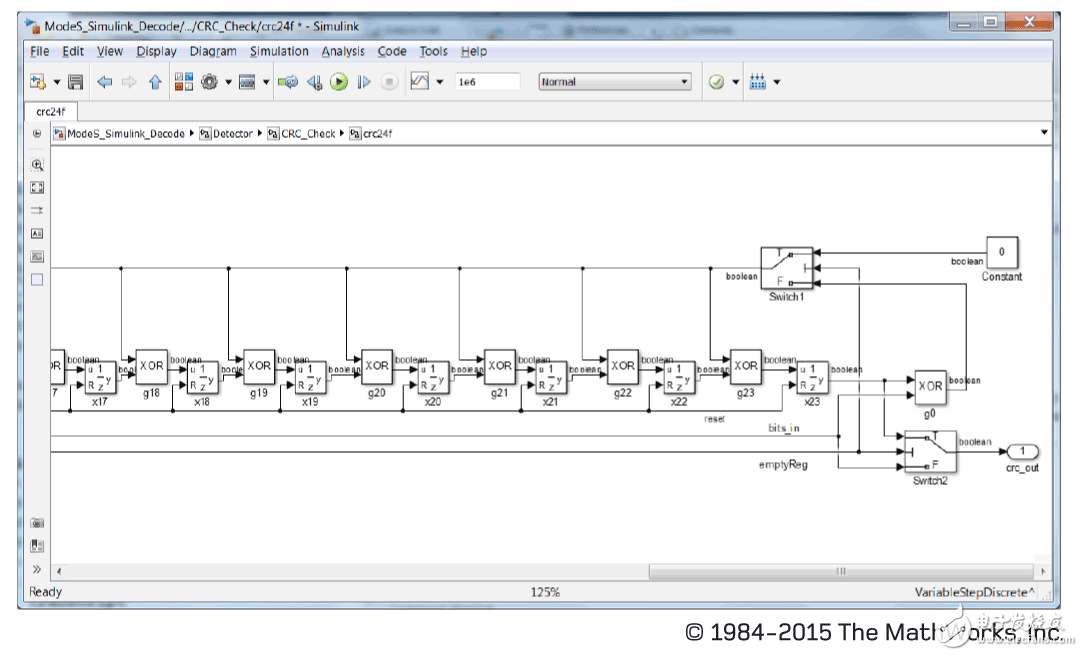Click Detector in the breadcrumb path
This screenshot has width=1083, height=656.
click(x=232, y=133)
